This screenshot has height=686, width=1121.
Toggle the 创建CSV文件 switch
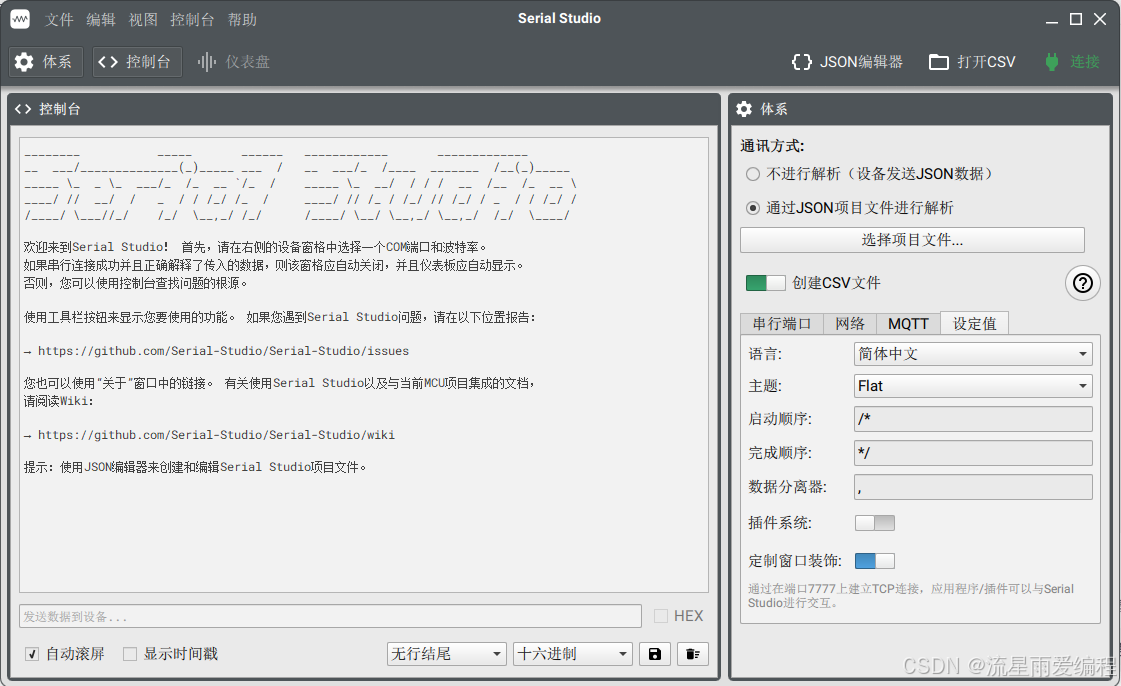pyautogui.click(x=765, y=283)
